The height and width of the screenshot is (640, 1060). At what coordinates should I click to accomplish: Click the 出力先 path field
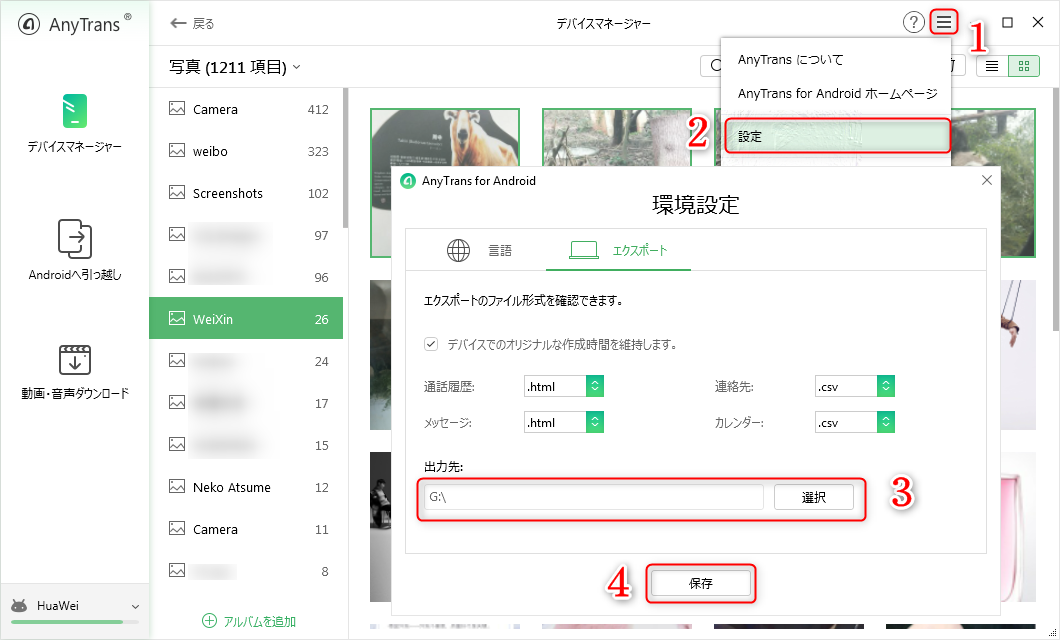coord(594,497)
